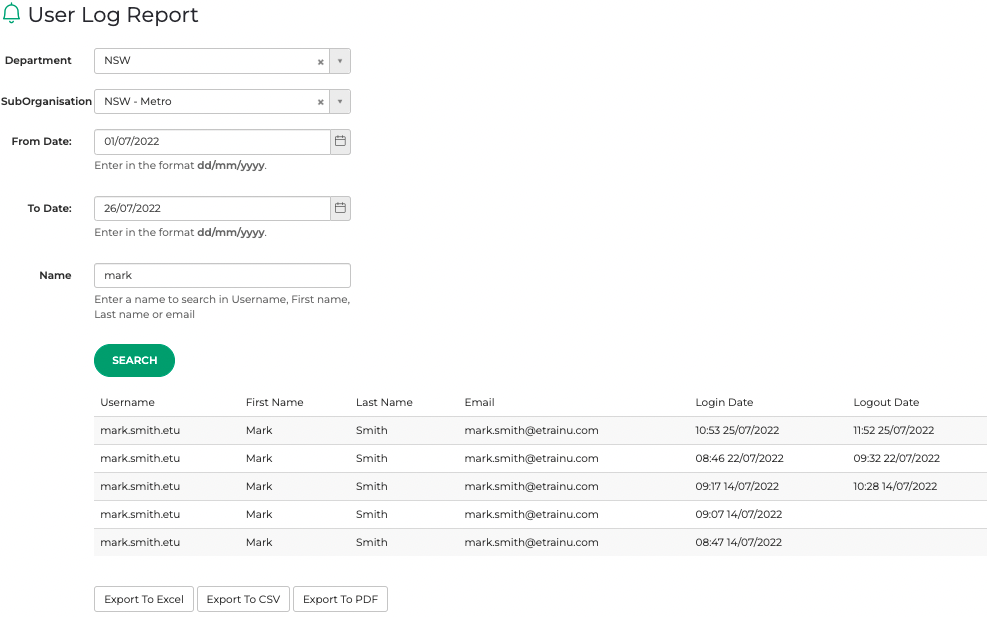Expand the SubOrganisation dropdown arrow
Image resolution: width=987 pixels, height=617 pixels.
[x=340, y=102]
